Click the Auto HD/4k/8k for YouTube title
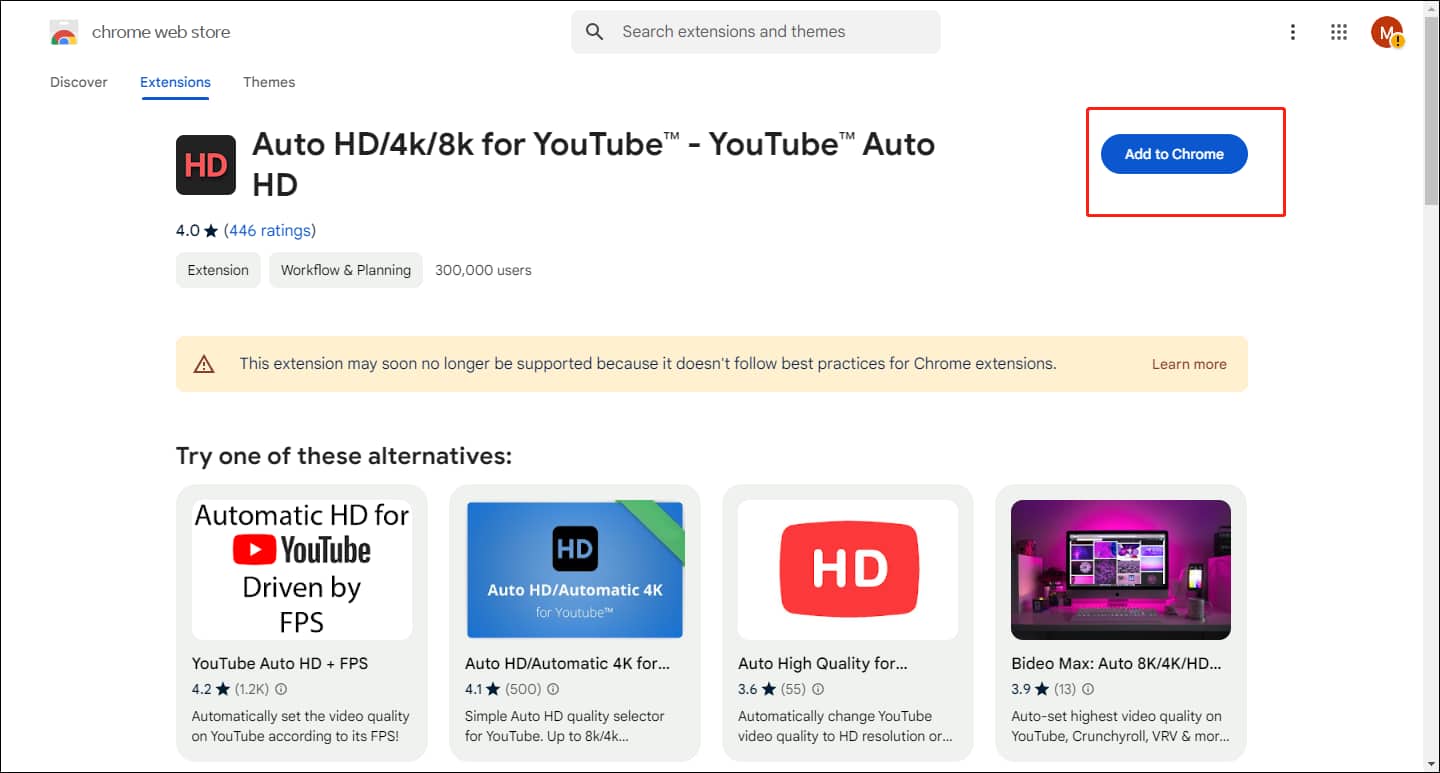The width and height of the screenshot is (1440, 773). click(594, 164)
